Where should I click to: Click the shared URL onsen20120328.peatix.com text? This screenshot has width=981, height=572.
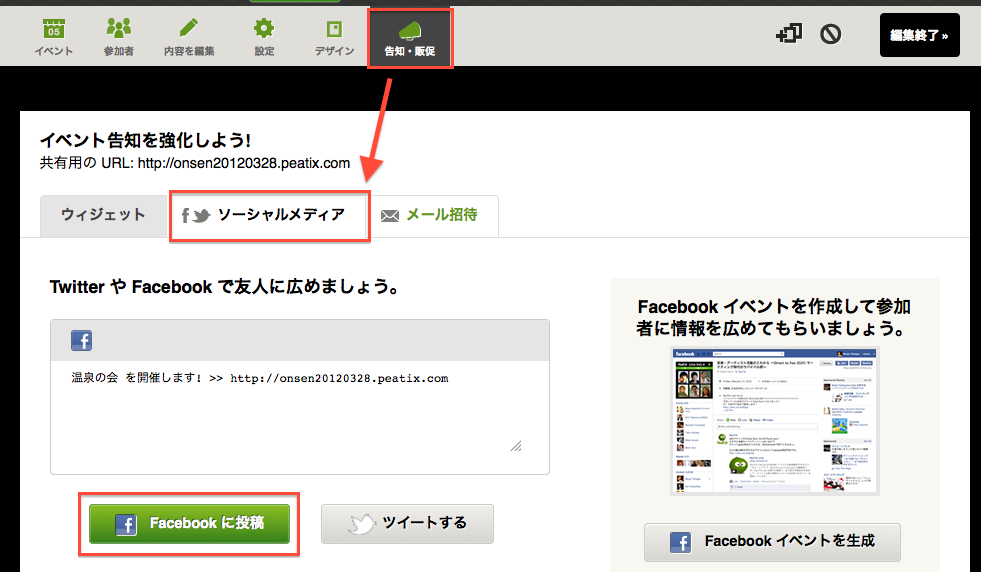click(243, 163)
